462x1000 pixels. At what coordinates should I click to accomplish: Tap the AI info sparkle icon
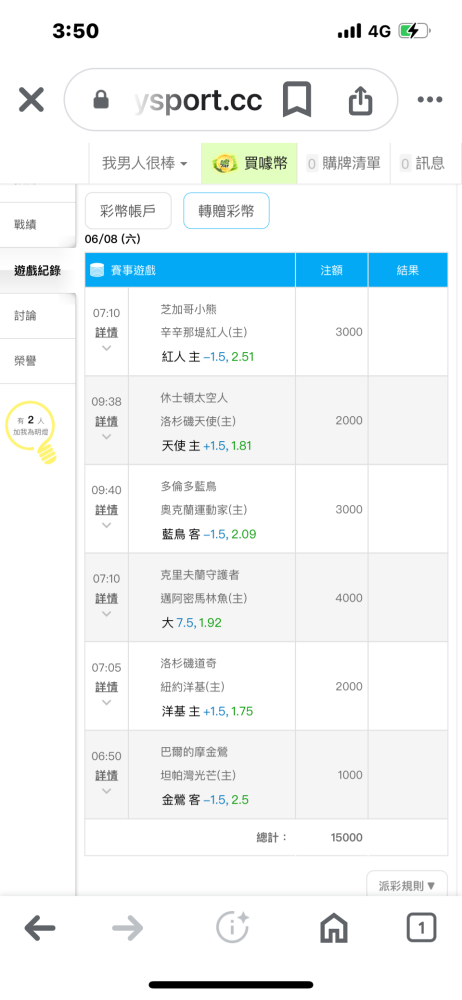click(232, 928)
